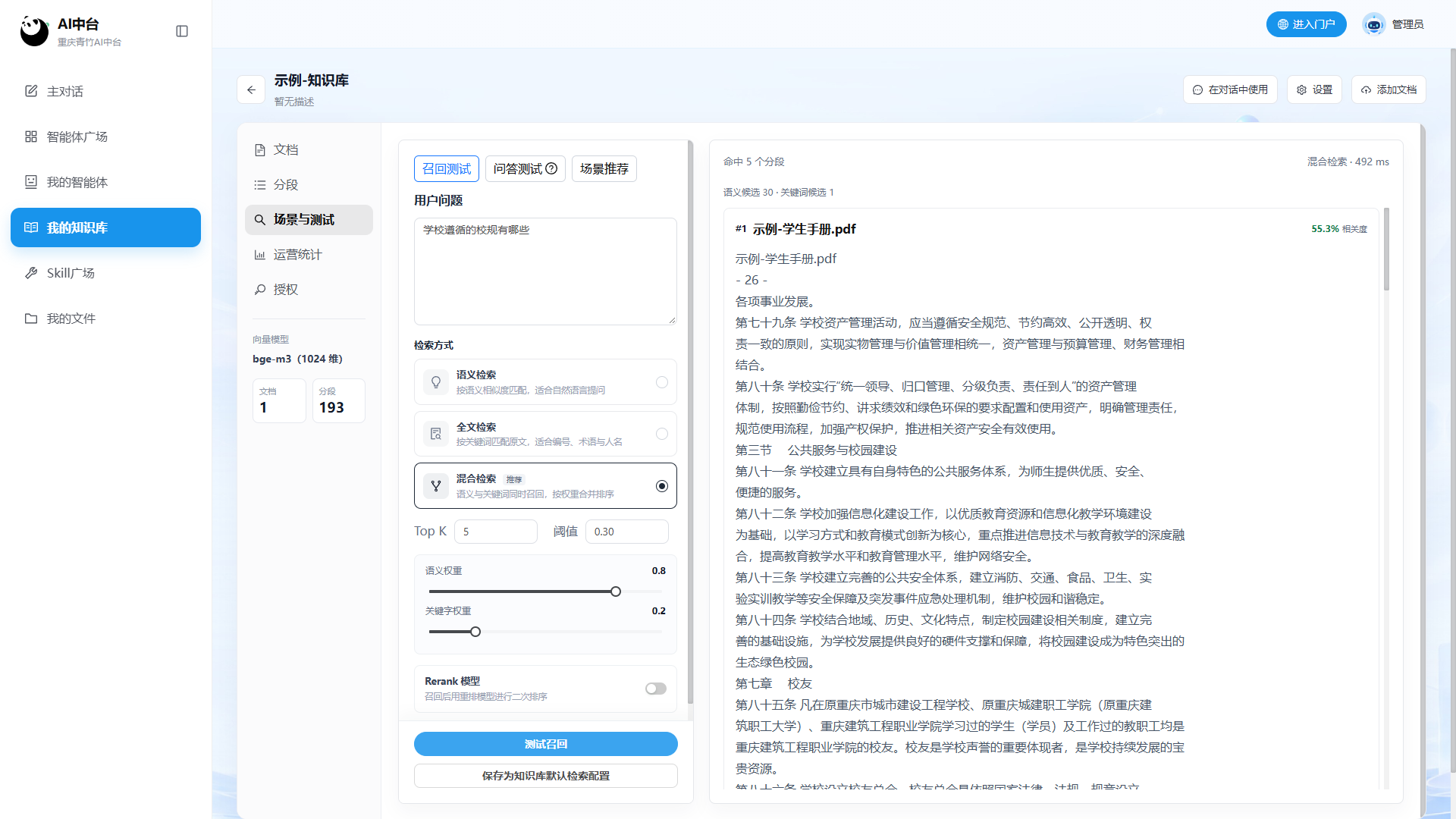This screenshot has height=819, width=1456.
Task: Open 我的知识库 in sidebar
Action: tap(105, 227)
